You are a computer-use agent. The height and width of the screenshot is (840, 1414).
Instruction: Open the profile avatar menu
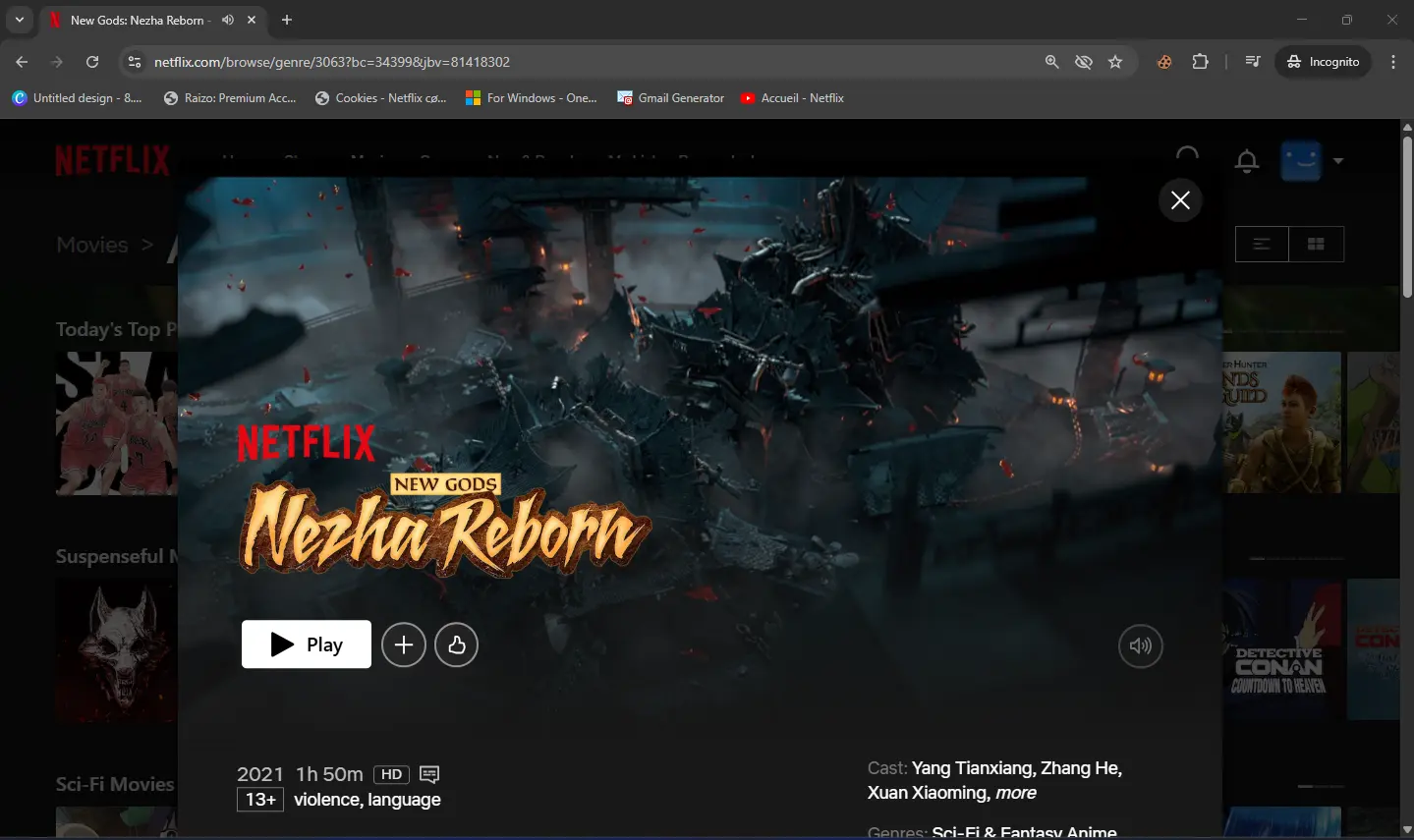1301,161
